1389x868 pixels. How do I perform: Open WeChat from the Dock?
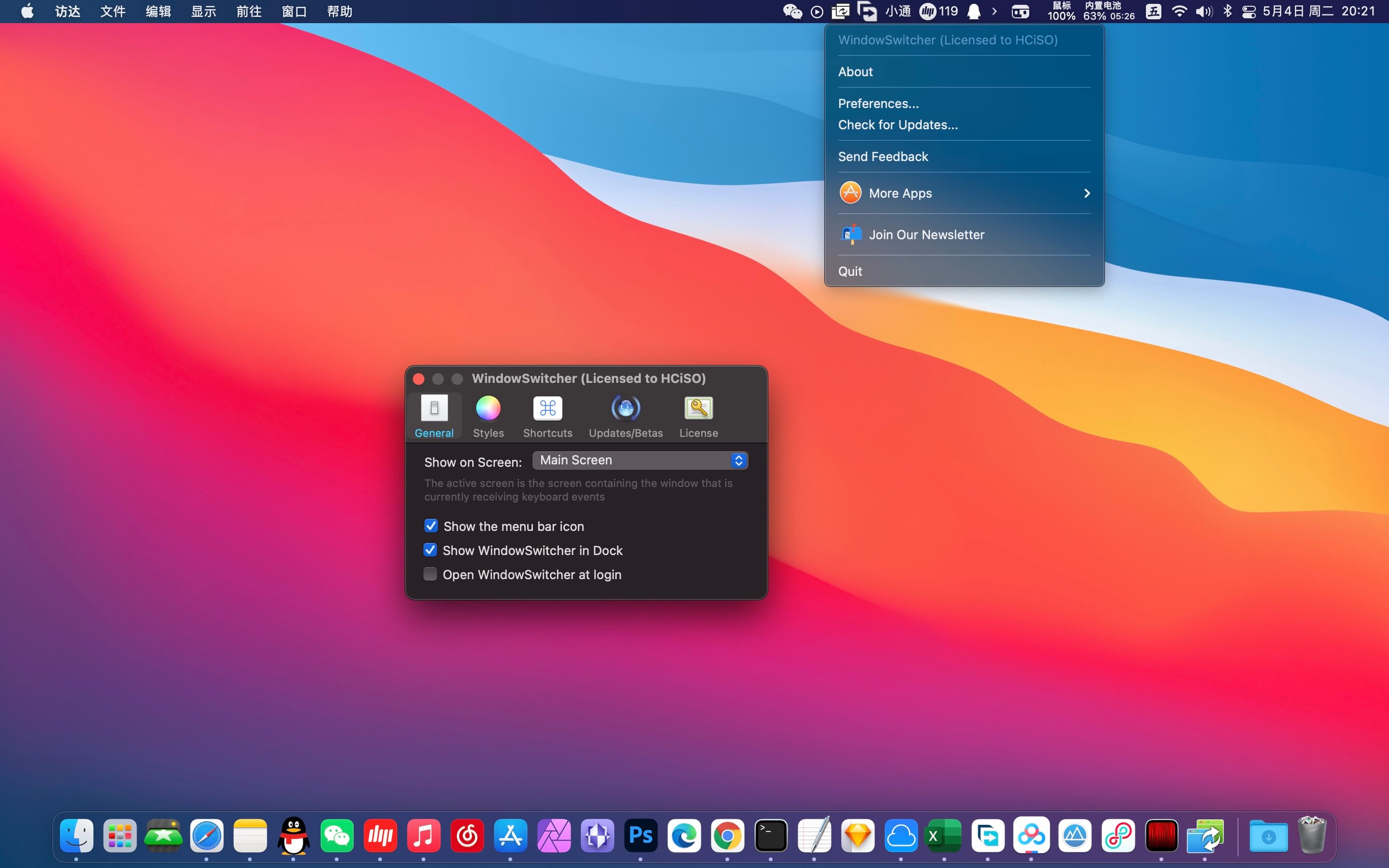[x=337, y=835]
